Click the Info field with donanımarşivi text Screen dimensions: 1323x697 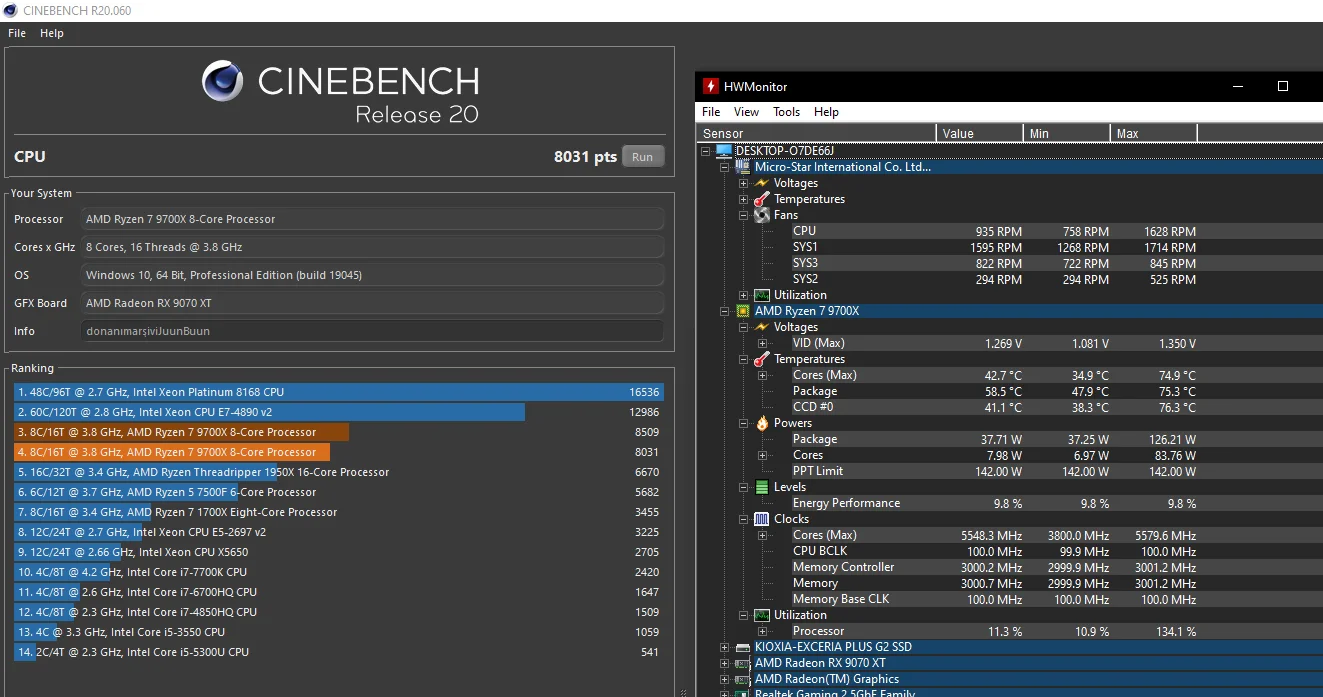tap(372, 331)
